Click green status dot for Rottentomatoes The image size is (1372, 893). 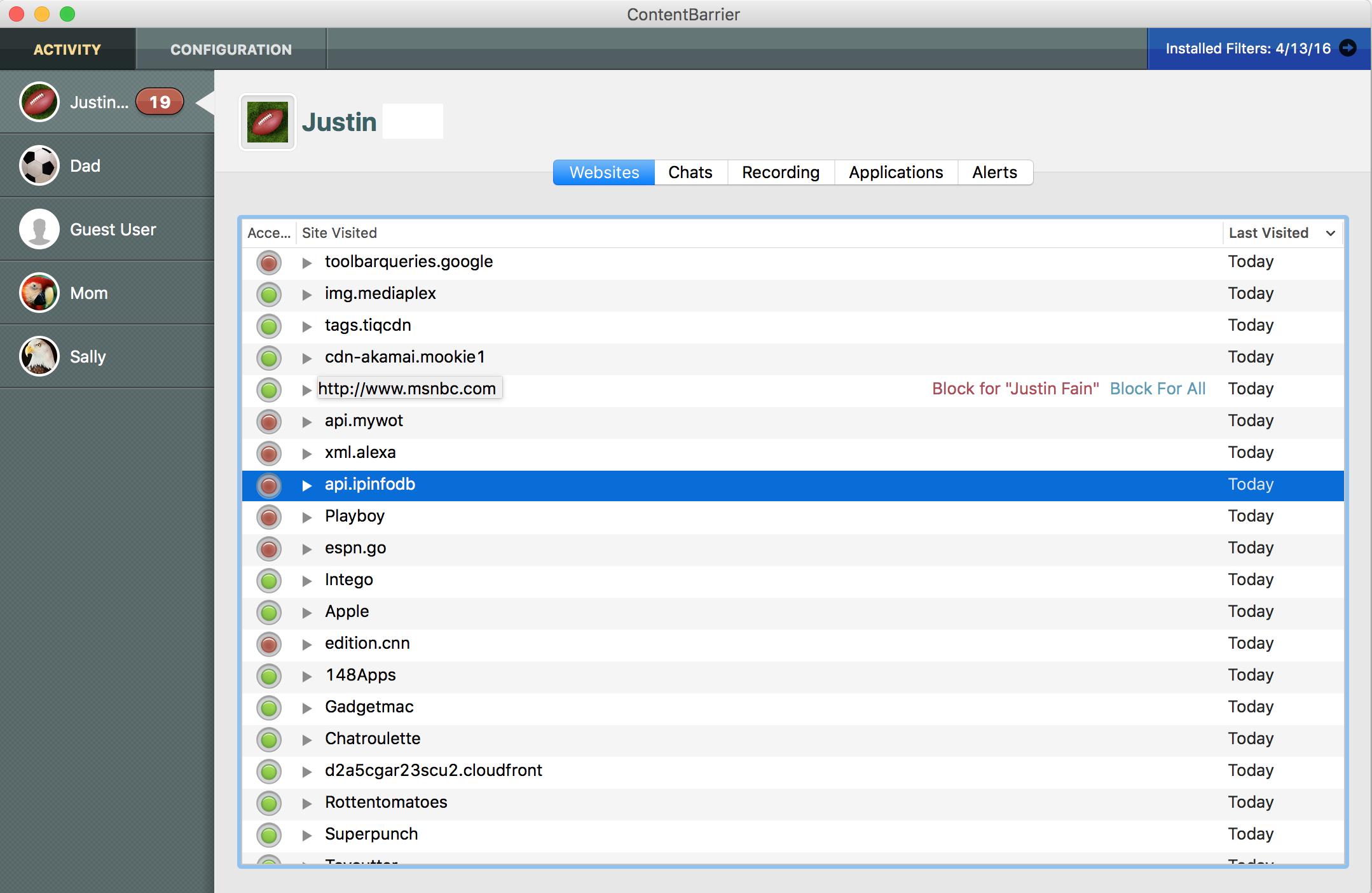coord(269,803)
